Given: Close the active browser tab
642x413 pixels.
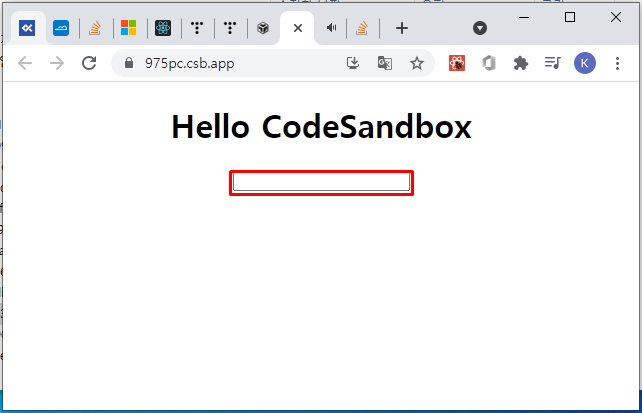Looking at the screenshot, I should 298,28.
